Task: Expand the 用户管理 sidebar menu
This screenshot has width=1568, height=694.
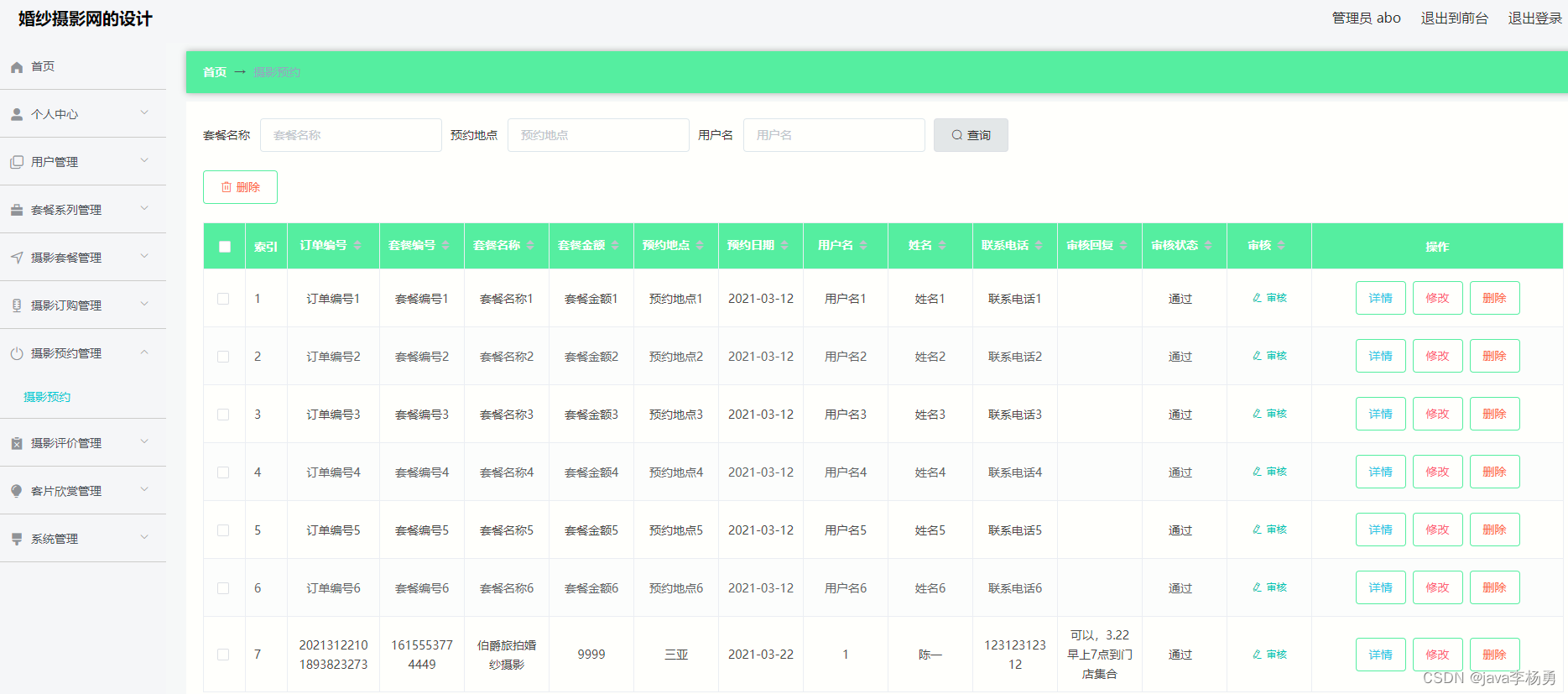Action: 83,162
